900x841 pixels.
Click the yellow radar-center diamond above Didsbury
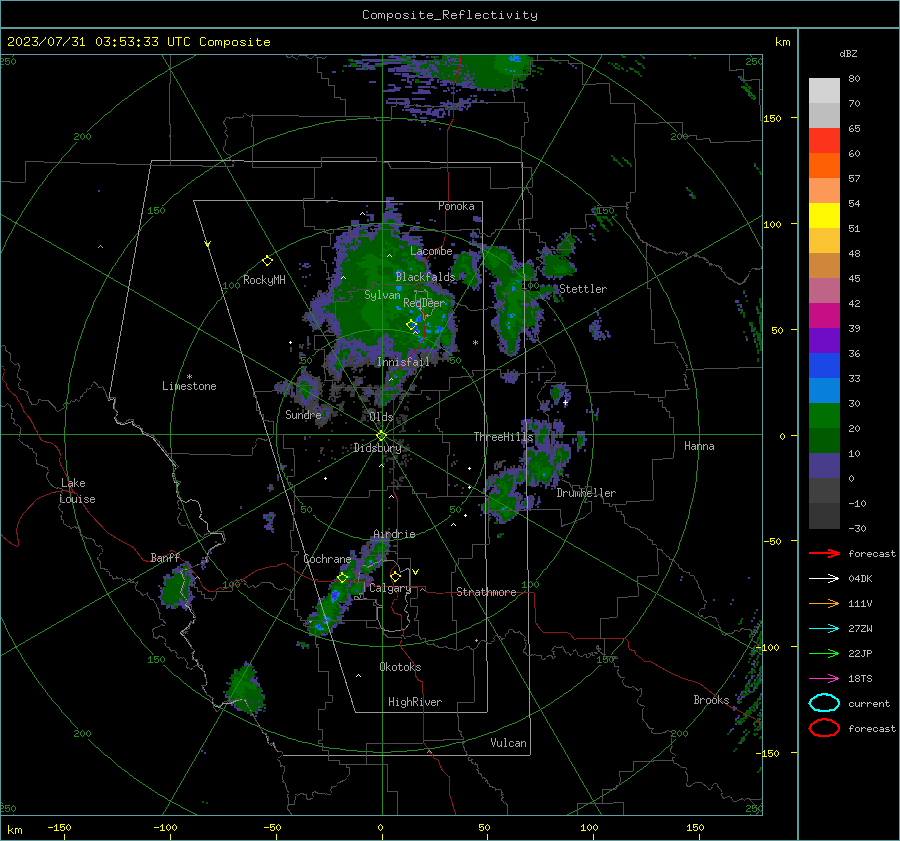pyautogui.click(x=381, y=436)
